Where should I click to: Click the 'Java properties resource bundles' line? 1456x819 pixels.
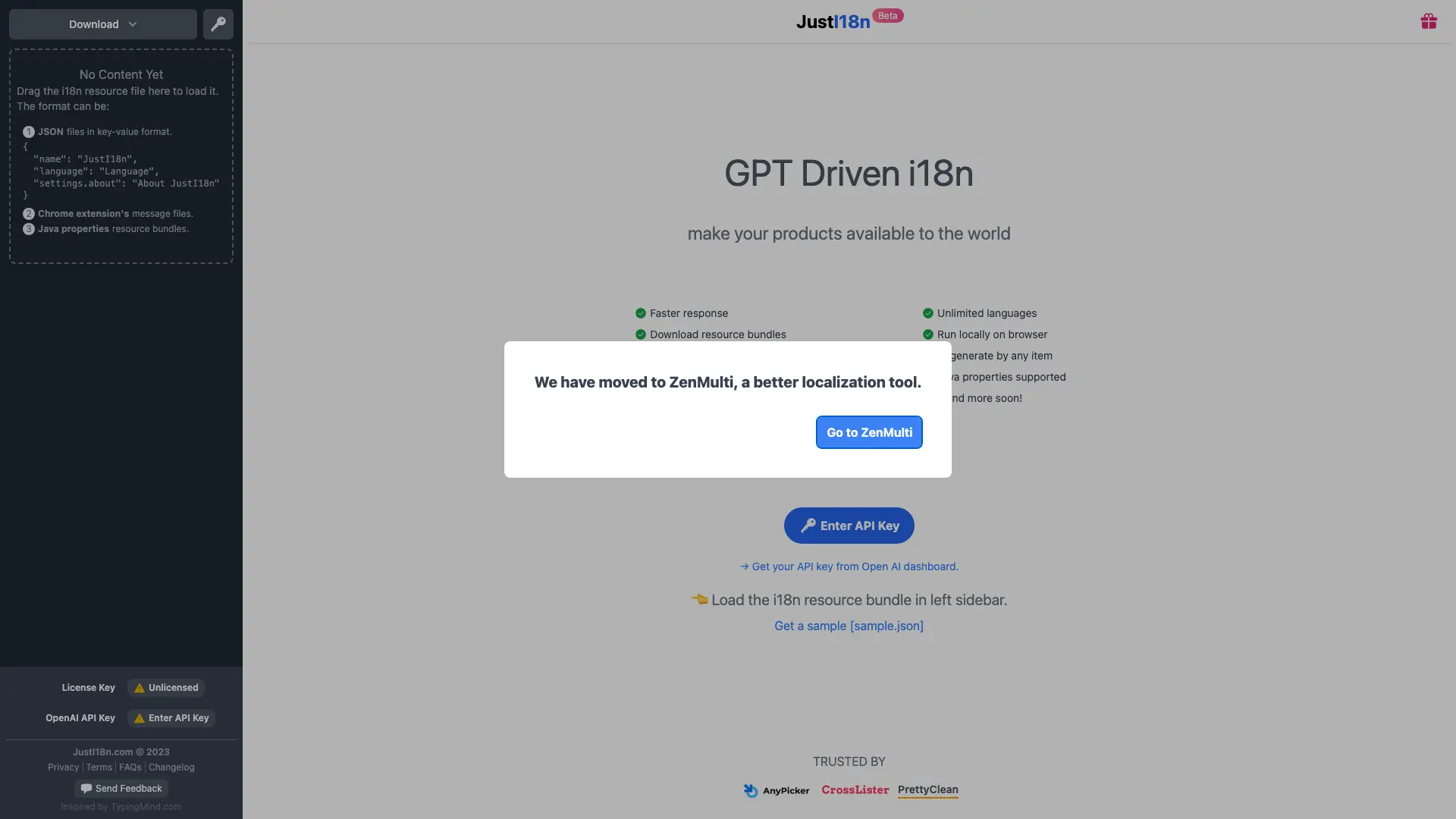[x=113, y=229]
